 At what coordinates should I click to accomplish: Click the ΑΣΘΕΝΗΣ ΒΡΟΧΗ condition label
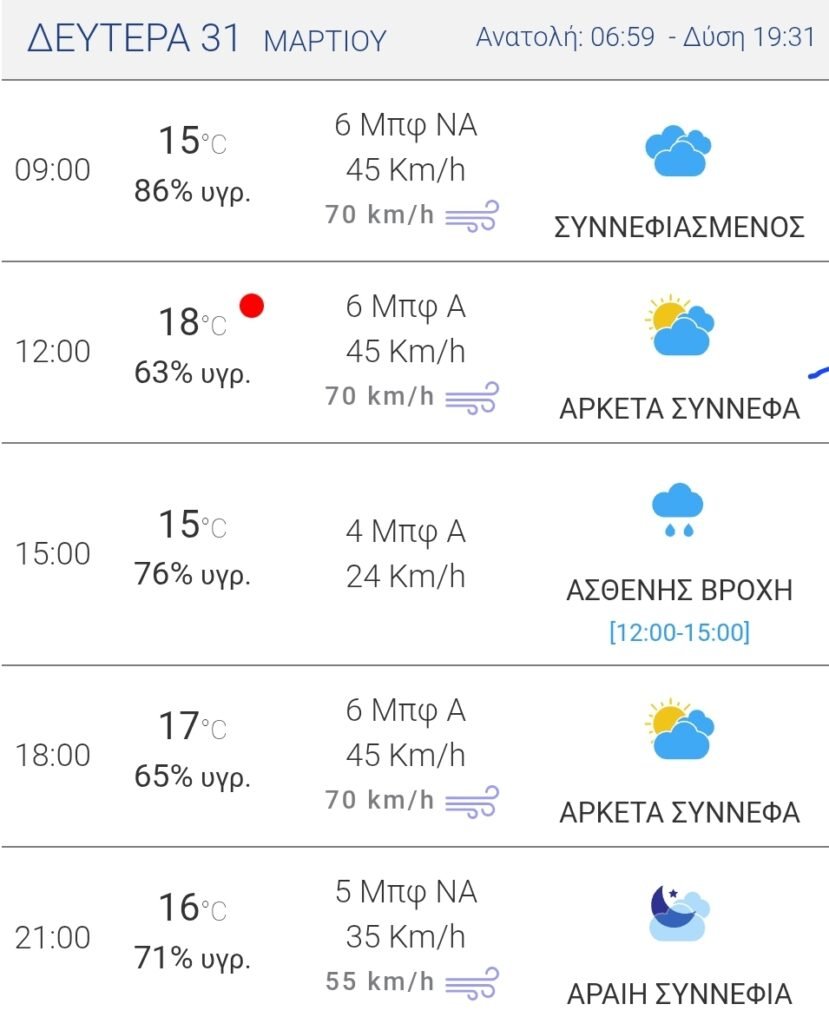[x=679, y=590]
